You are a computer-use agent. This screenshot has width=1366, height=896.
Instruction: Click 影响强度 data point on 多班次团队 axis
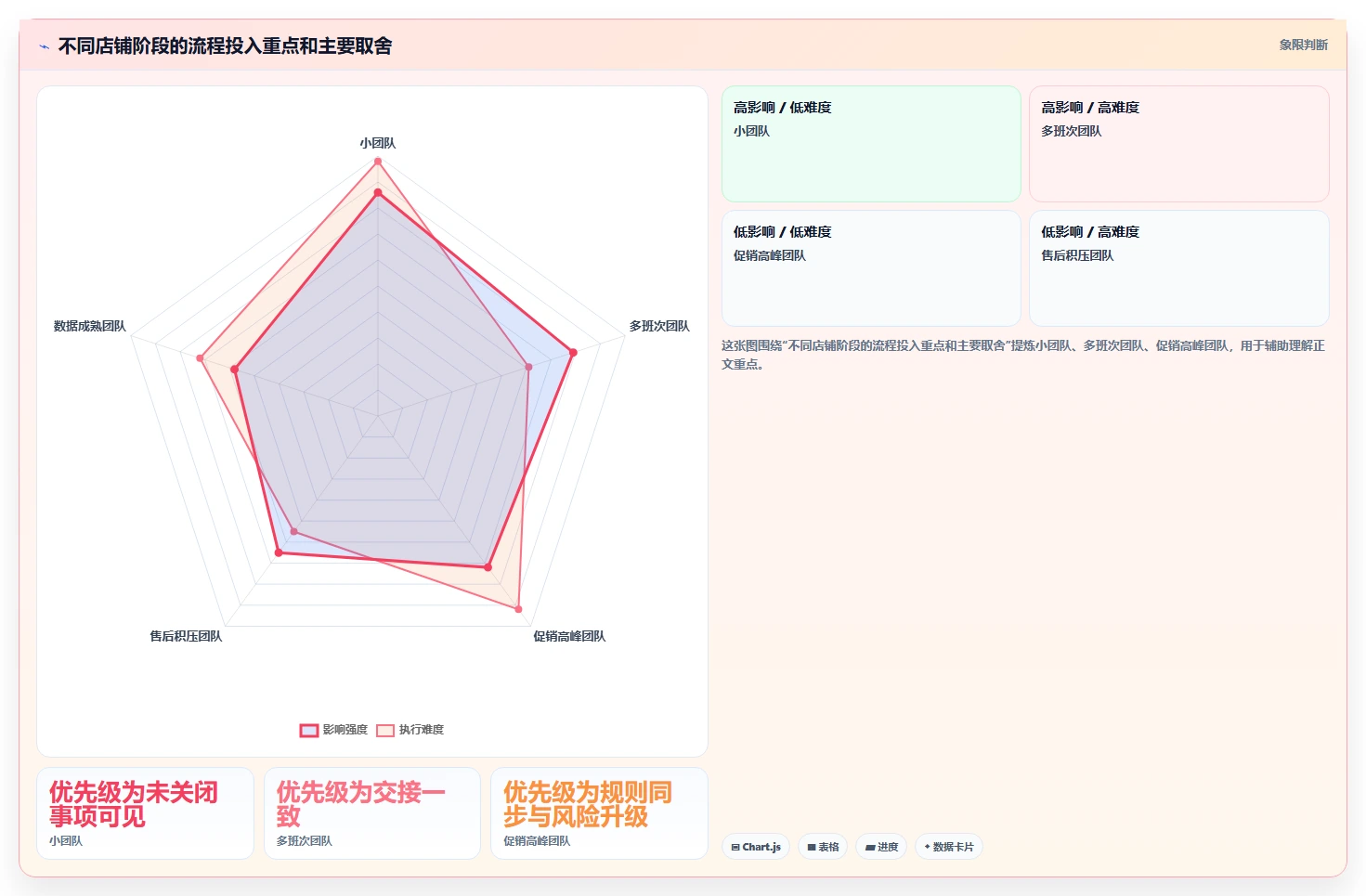(573, 353)
